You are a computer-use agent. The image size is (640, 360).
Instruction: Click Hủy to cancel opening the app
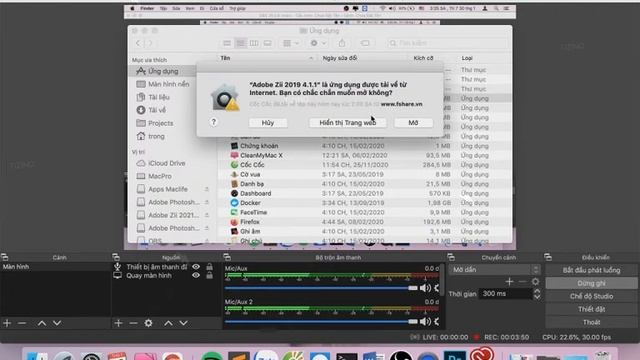tap(268, 123)
